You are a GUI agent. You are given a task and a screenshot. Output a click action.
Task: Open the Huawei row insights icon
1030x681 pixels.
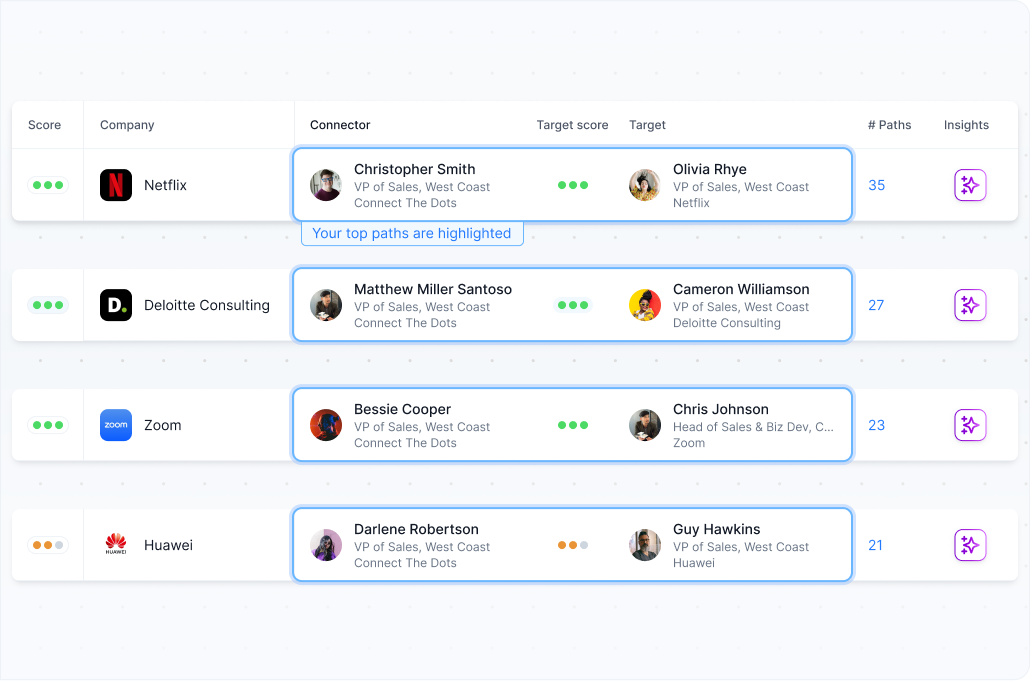pyautogui.click(x=970, y=545)
